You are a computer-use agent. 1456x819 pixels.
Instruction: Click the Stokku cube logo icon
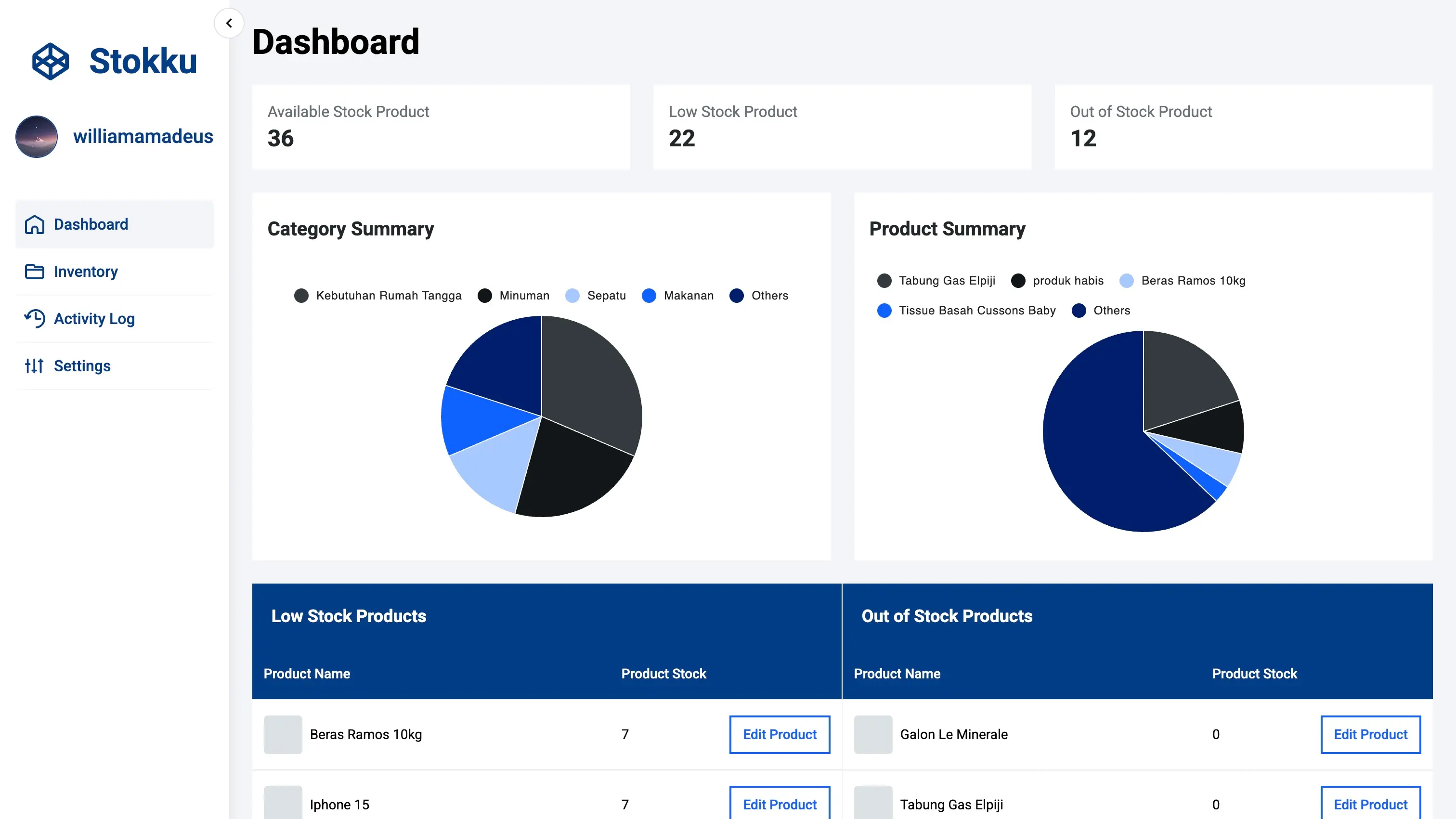(50, 61)
